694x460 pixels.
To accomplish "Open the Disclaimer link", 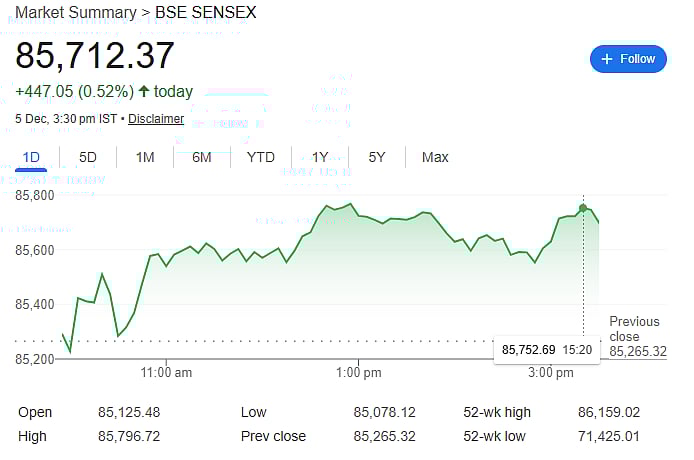I will 156,119.
